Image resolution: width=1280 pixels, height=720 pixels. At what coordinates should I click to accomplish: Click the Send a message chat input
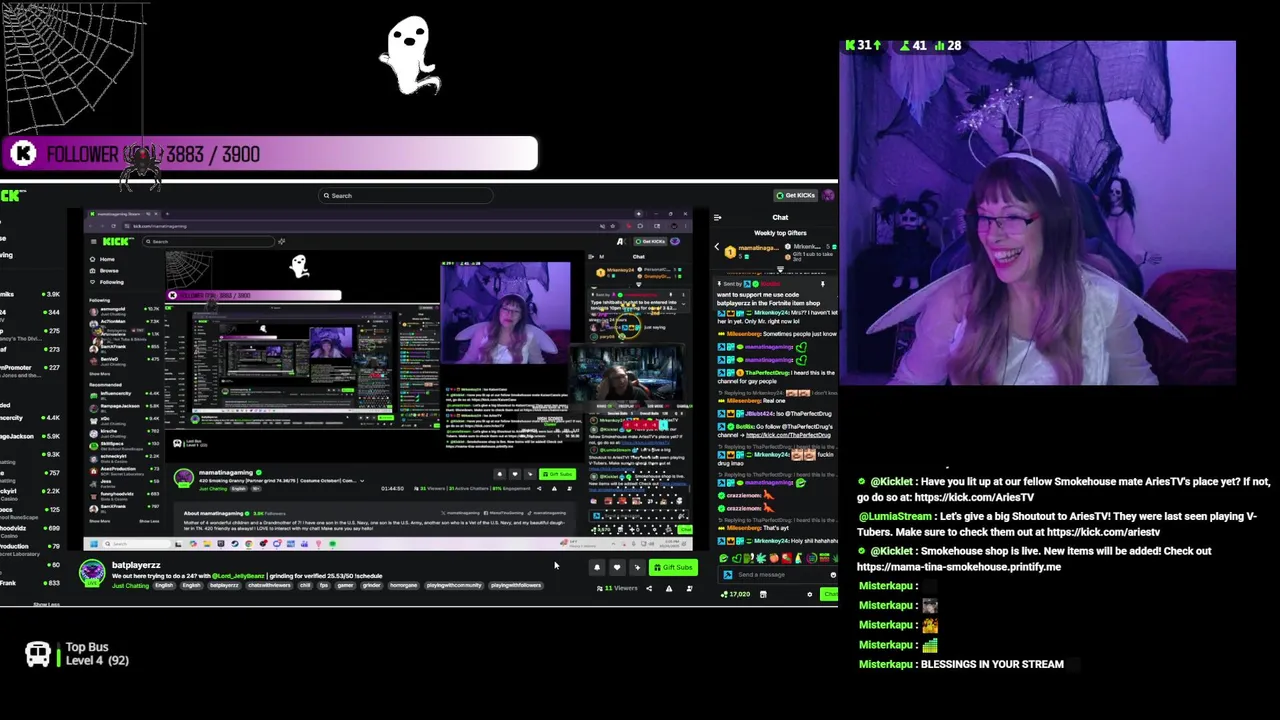coord(779,575)
